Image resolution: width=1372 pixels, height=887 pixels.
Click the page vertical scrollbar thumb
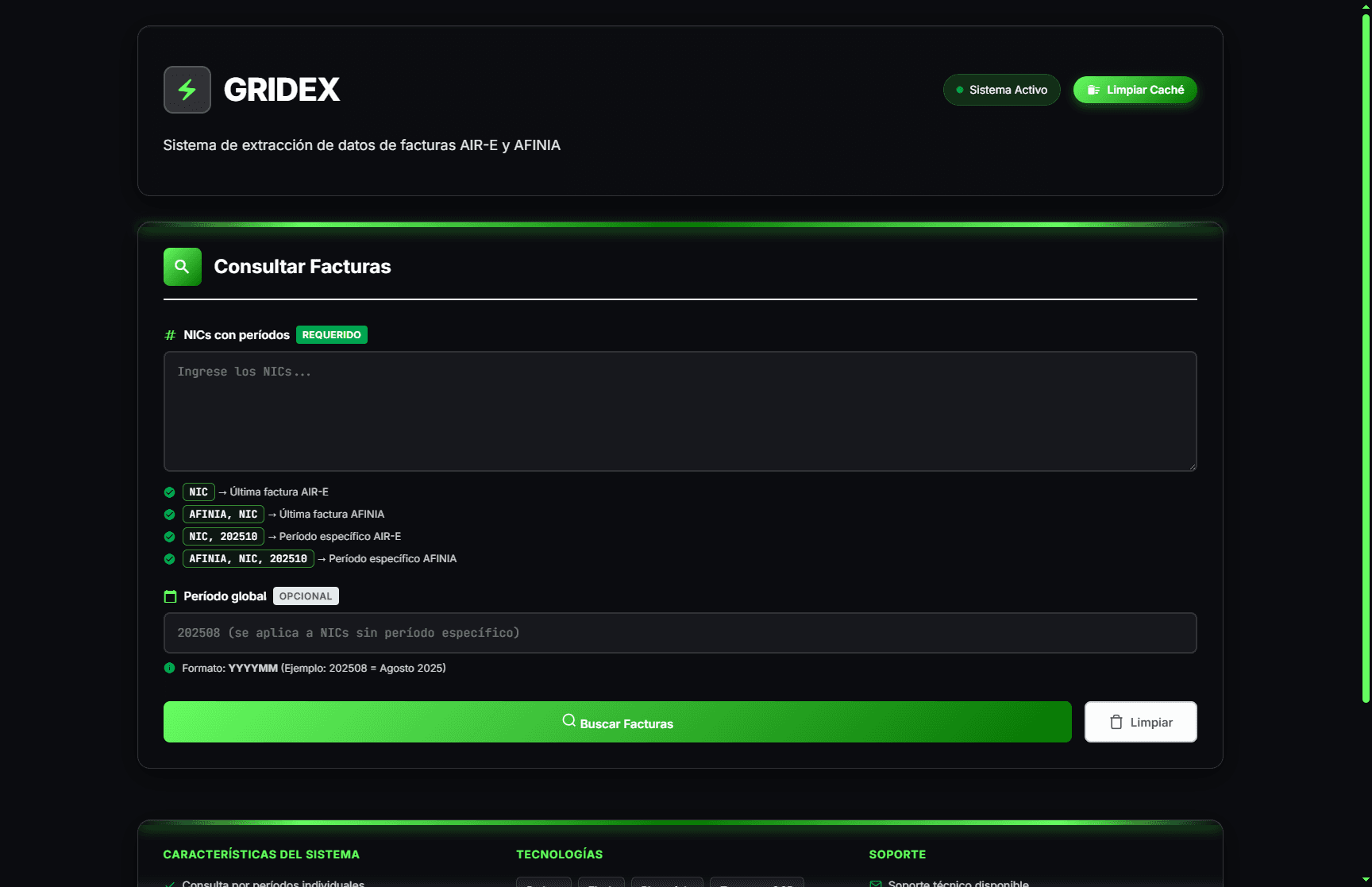point(1366,357)
